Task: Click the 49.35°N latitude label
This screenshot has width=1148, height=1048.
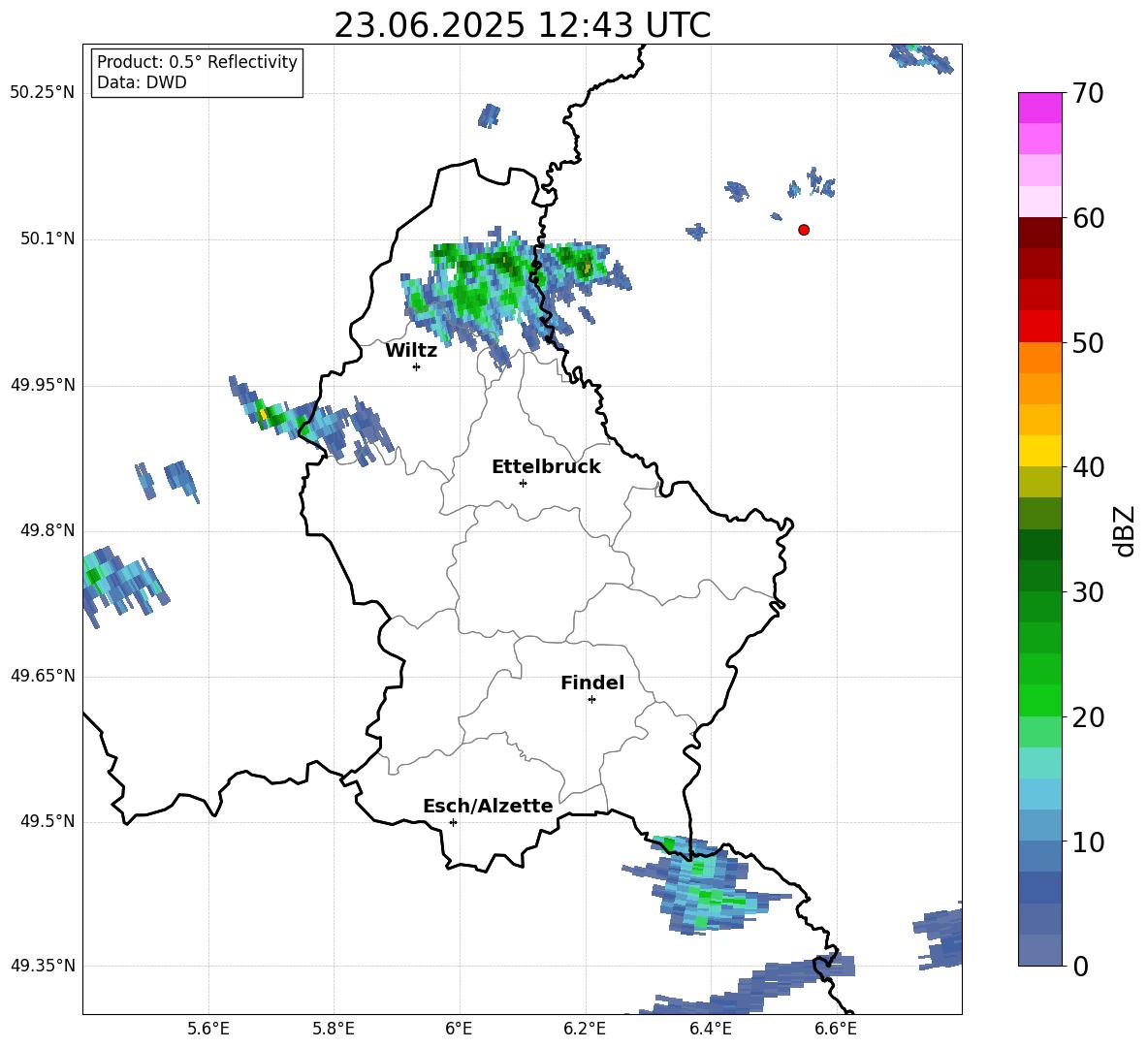Action: coord(42,966)
